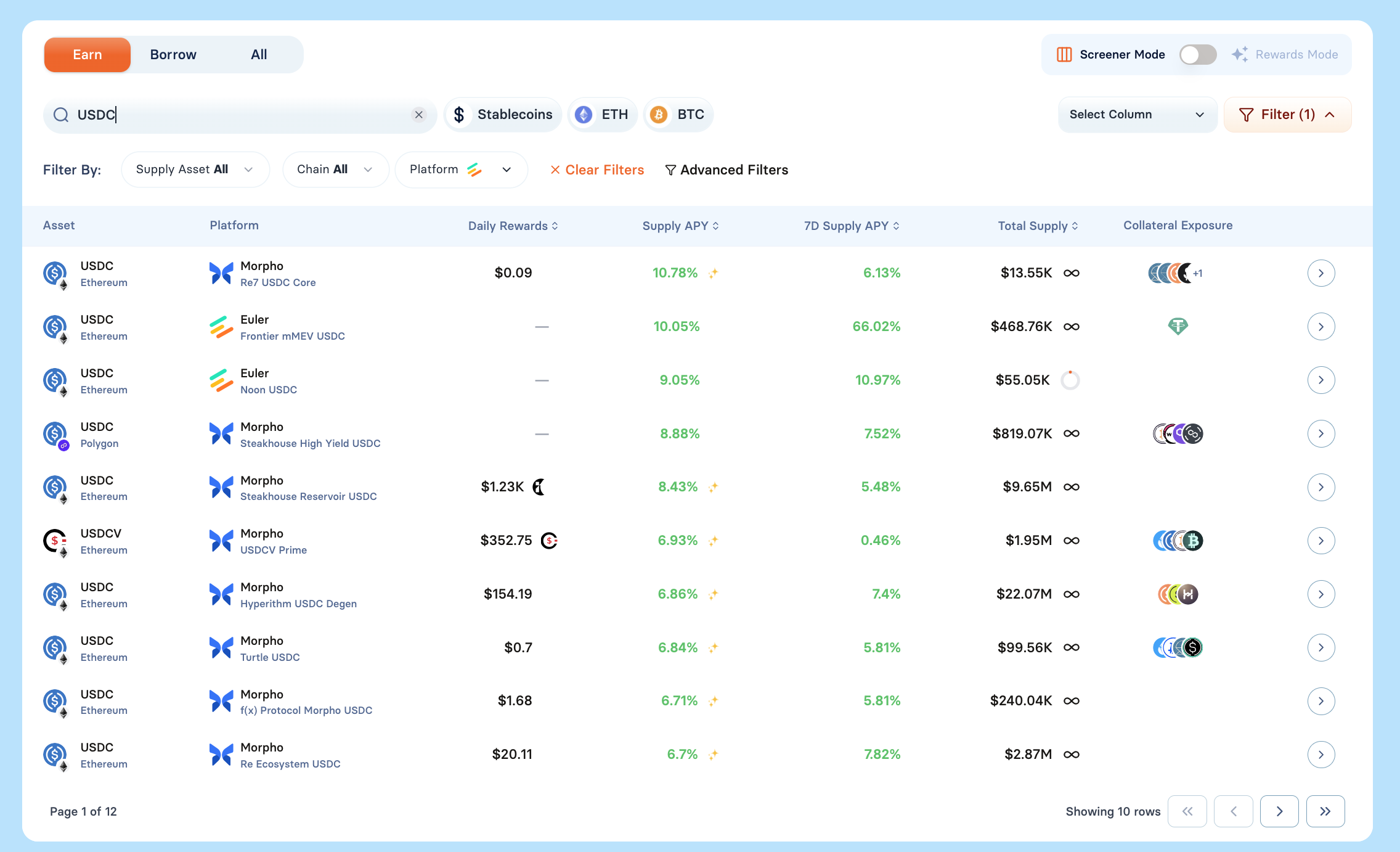The image size is (1400, 852).
Task: Click Clear Filters link
Action: [596, 170]
